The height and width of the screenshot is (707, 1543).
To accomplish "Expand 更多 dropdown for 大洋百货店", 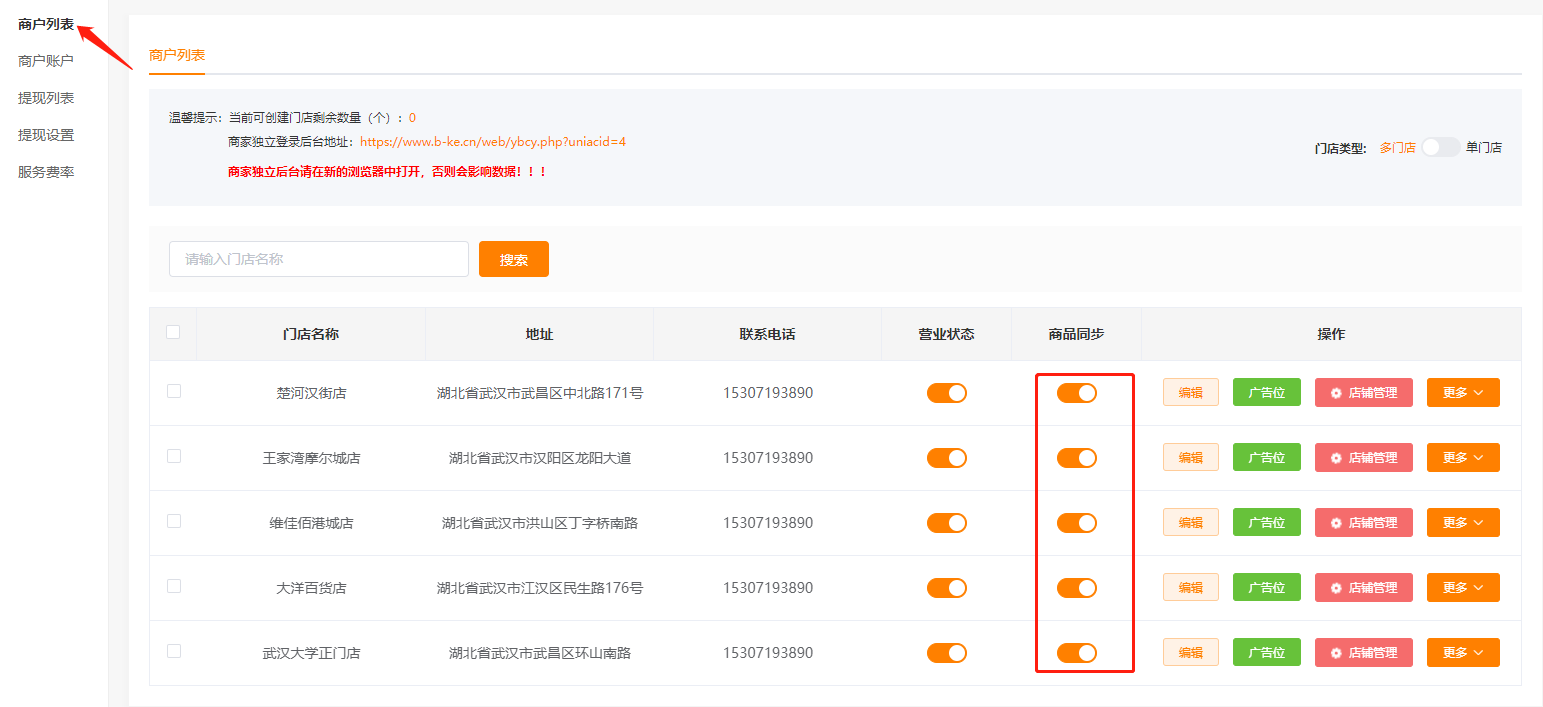I will point(1462,588).
